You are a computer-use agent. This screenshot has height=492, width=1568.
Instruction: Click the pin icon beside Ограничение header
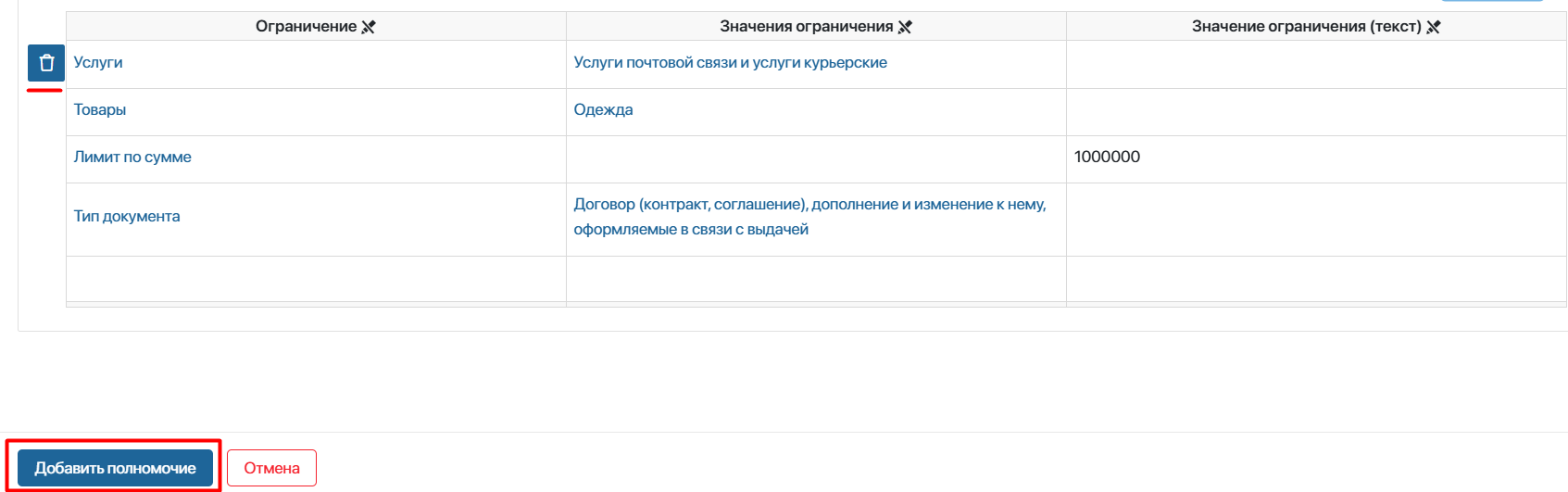click(369, 27)
